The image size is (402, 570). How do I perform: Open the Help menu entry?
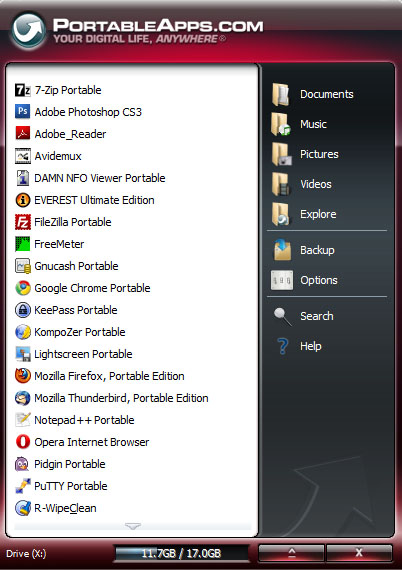point(300,346)
